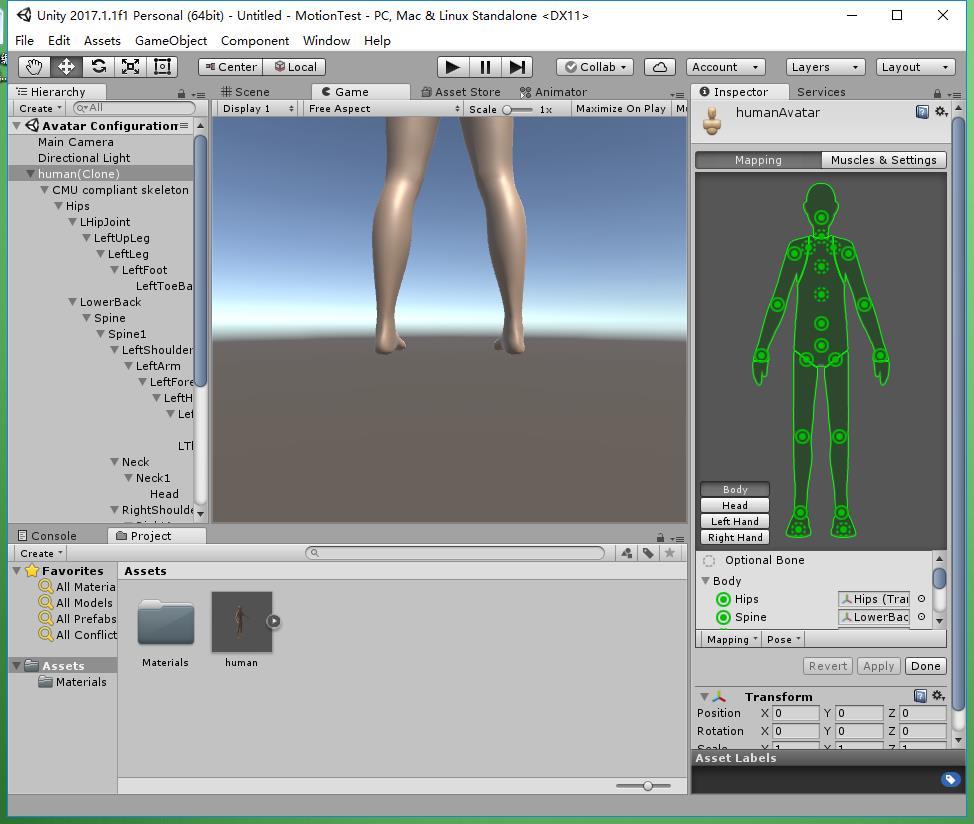974x824 pixels.
Task: Collapse the Favorites tree
Action: pyautogui.click(x=17, y=571)
